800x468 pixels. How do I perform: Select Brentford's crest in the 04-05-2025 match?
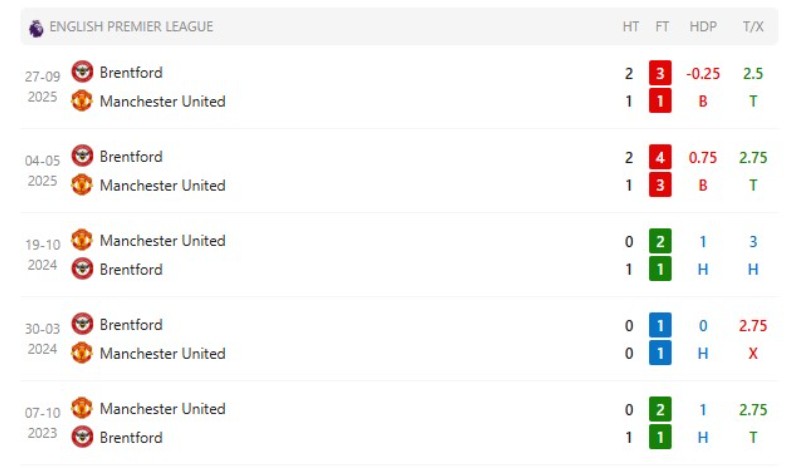click(82, 155)
